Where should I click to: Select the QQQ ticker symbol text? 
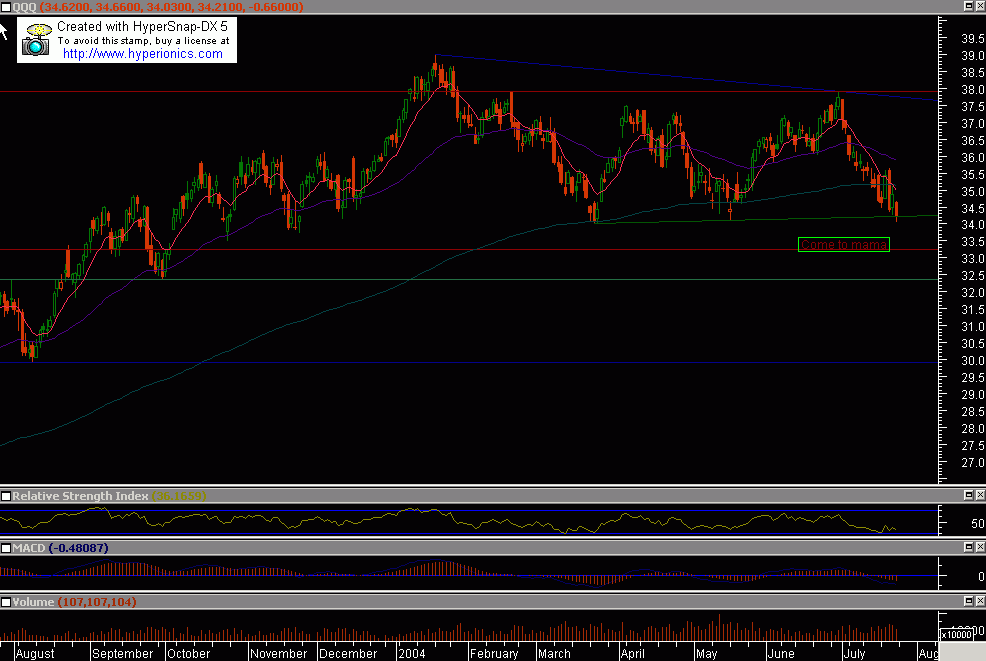point(25,6)
